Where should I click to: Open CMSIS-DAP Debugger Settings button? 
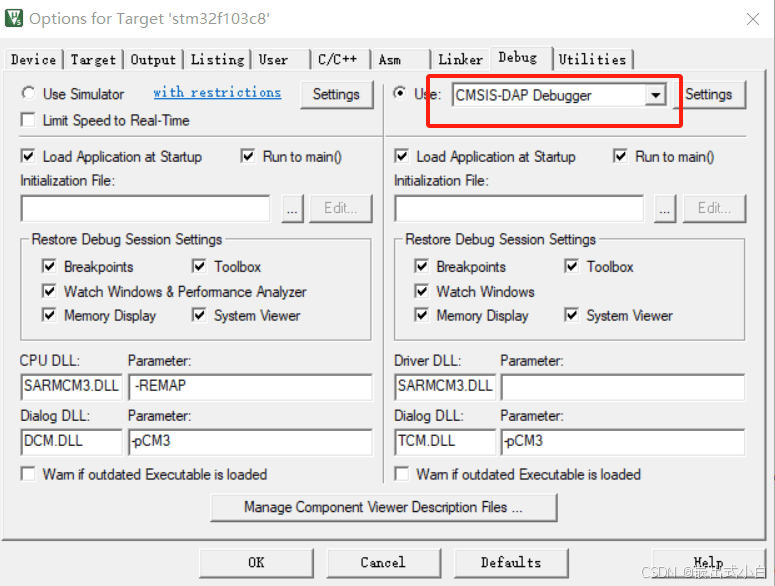(709, 94)
